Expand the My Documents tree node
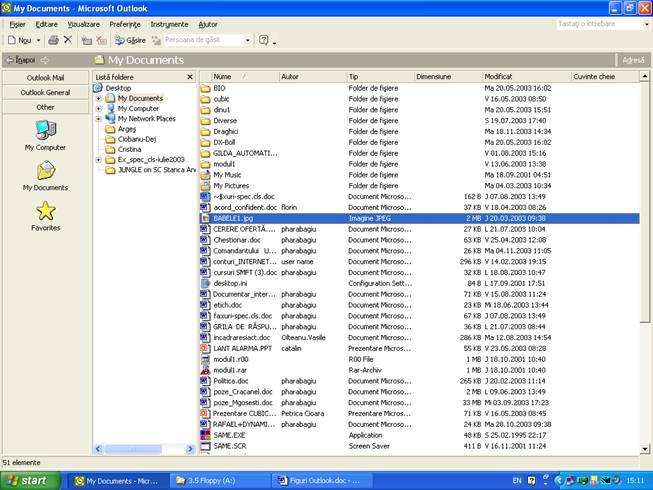653x490 pixels. pyautogui.click(x=99, y=99)
